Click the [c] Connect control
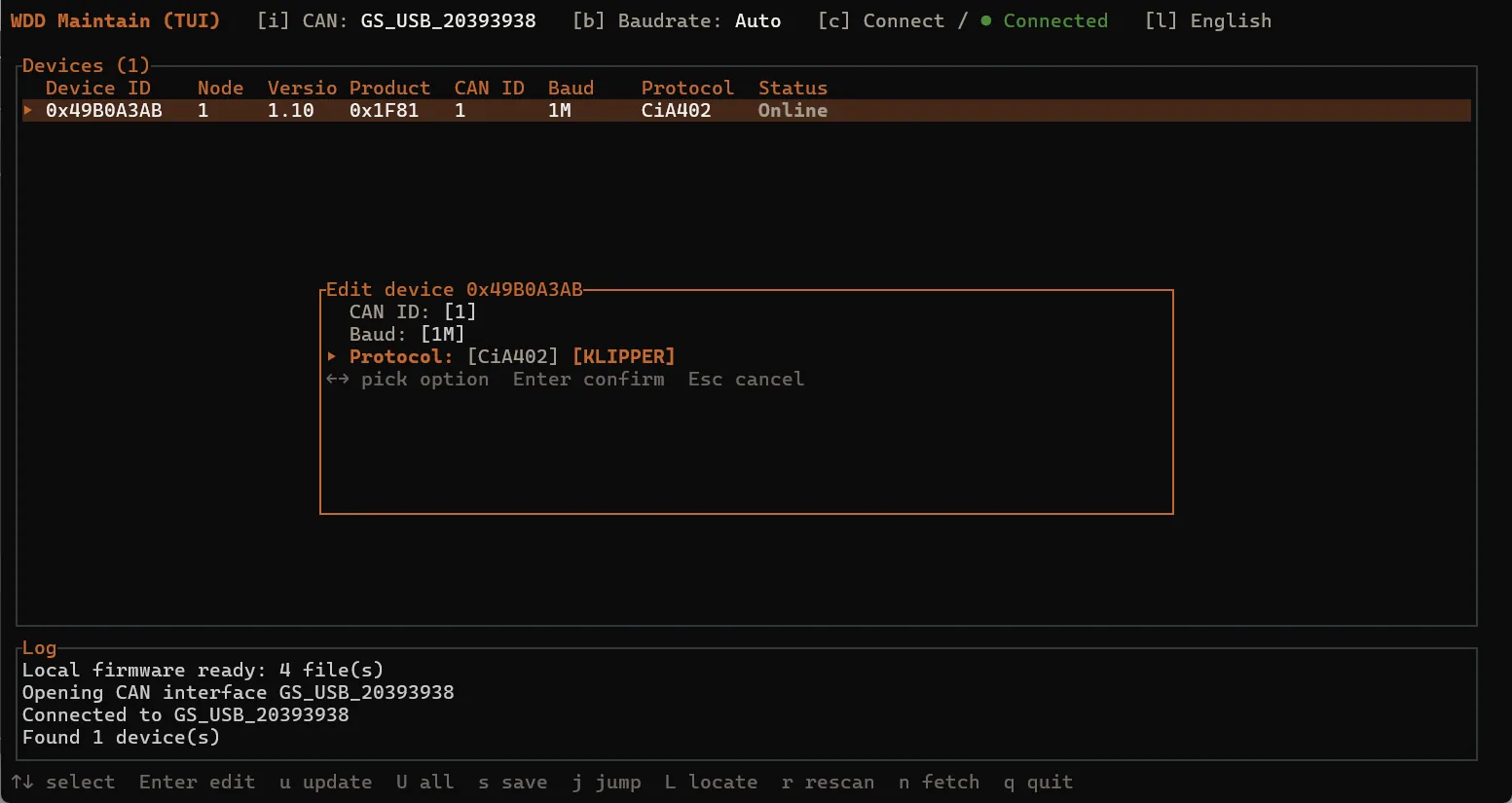The width and height of the screenshot is (1512, 803). point(881,20)
